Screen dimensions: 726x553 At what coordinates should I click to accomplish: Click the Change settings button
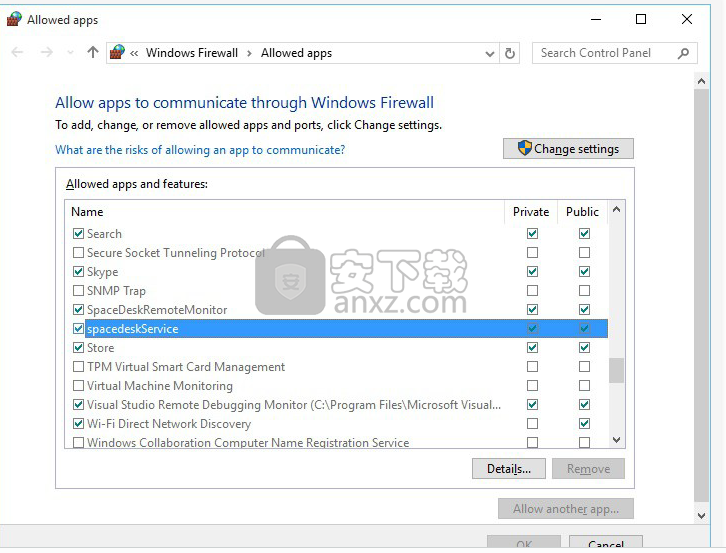tap(568, 149)
